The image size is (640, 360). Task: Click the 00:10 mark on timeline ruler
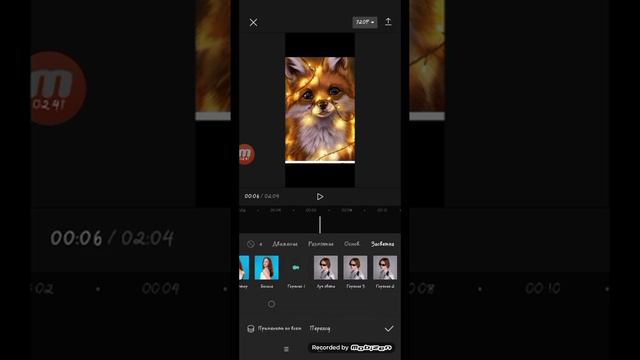pos(382,210)
